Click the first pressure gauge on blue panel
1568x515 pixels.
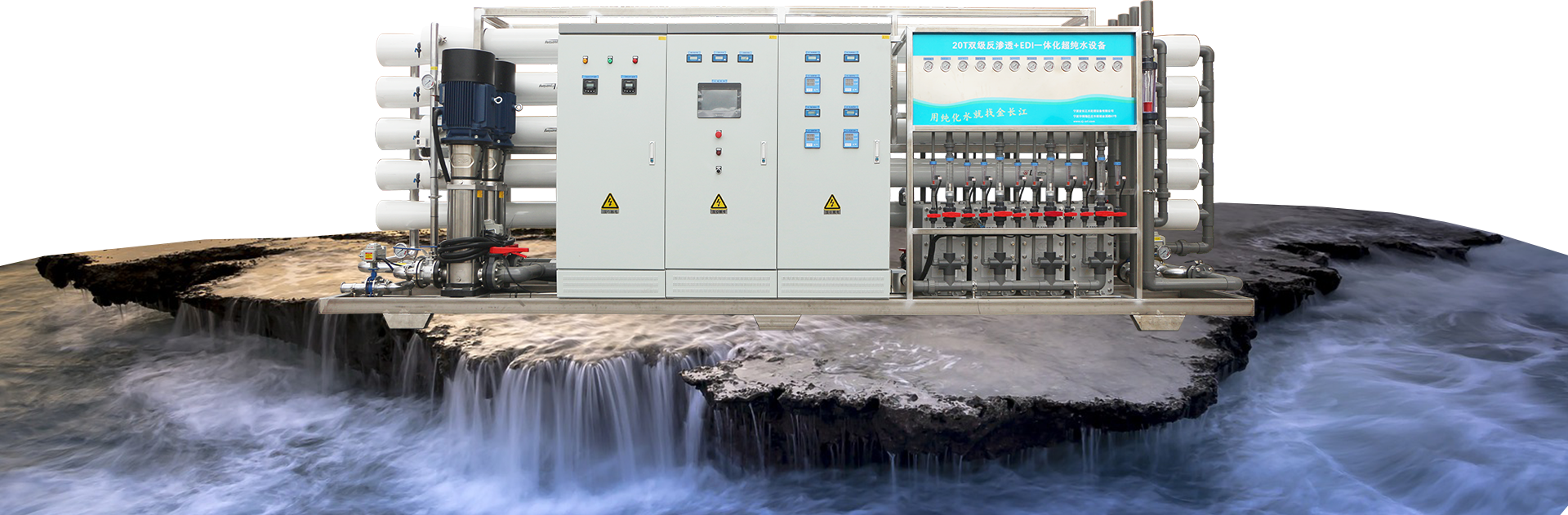[928, 67]
